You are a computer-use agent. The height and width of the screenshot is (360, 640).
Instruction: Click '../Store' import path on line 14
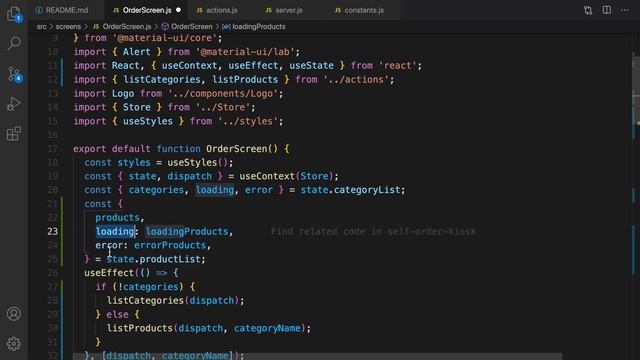tap(223, 108)
